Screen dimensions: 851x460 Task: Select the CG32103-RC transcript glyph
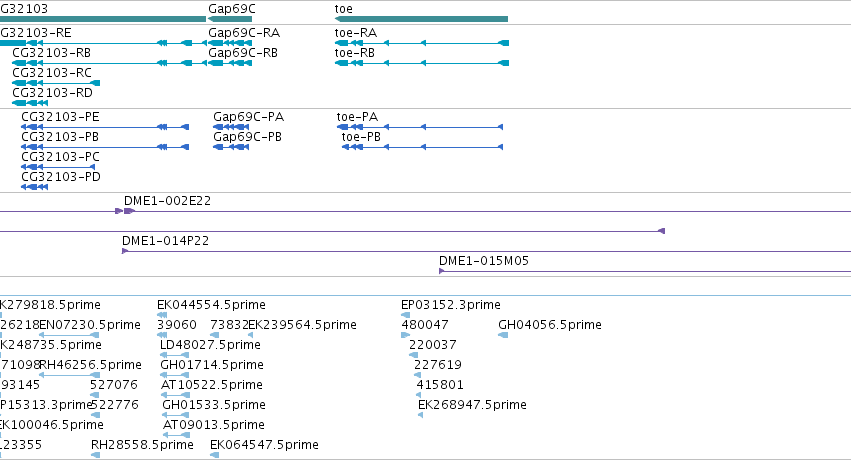56,83
